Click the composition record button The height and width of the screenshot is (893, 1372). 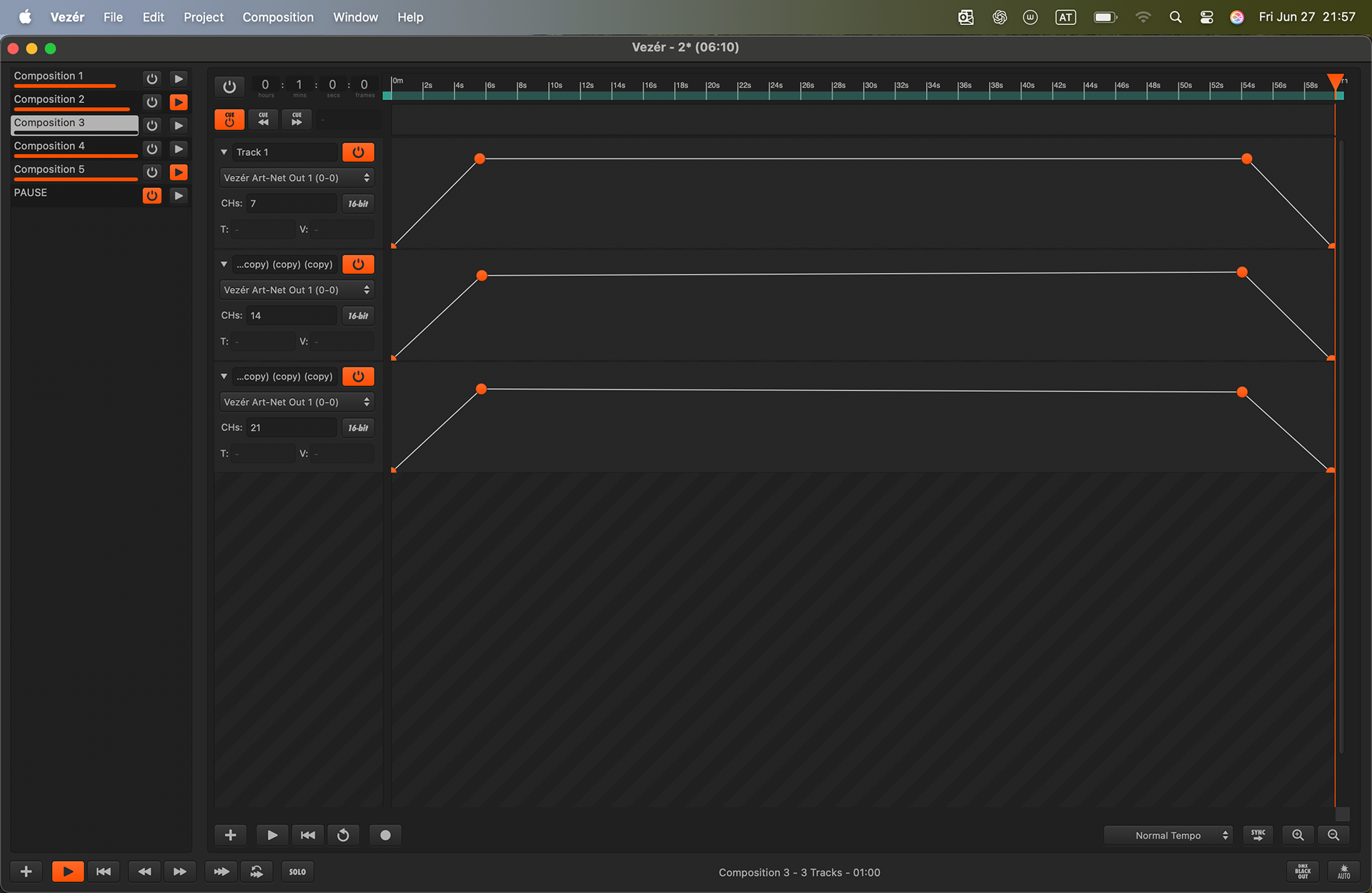pyautogui.click(x=385, y=835)
